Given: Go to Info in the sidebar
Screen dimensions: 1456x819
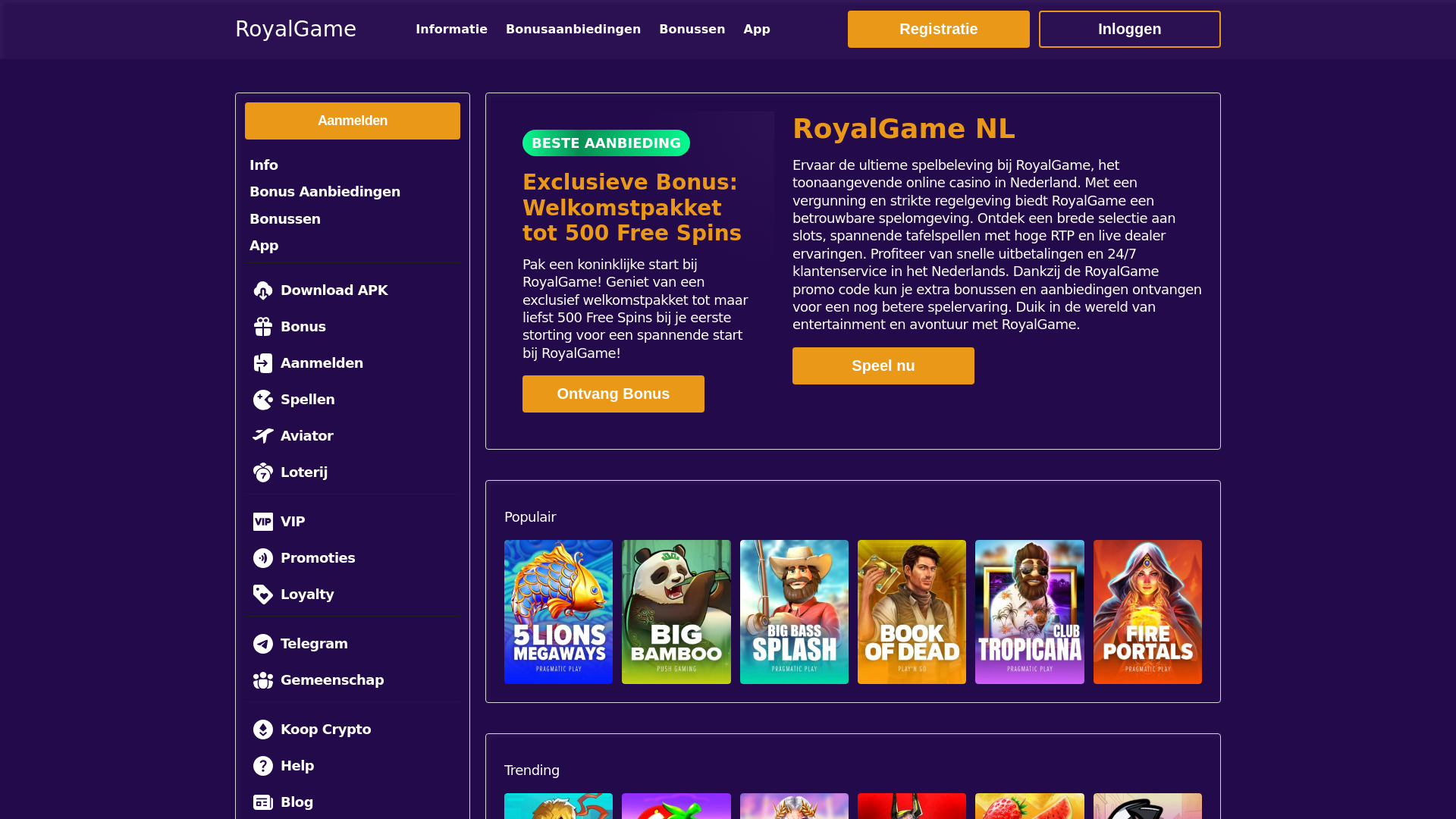Looking at the screenshot, I should coord(264,165).
